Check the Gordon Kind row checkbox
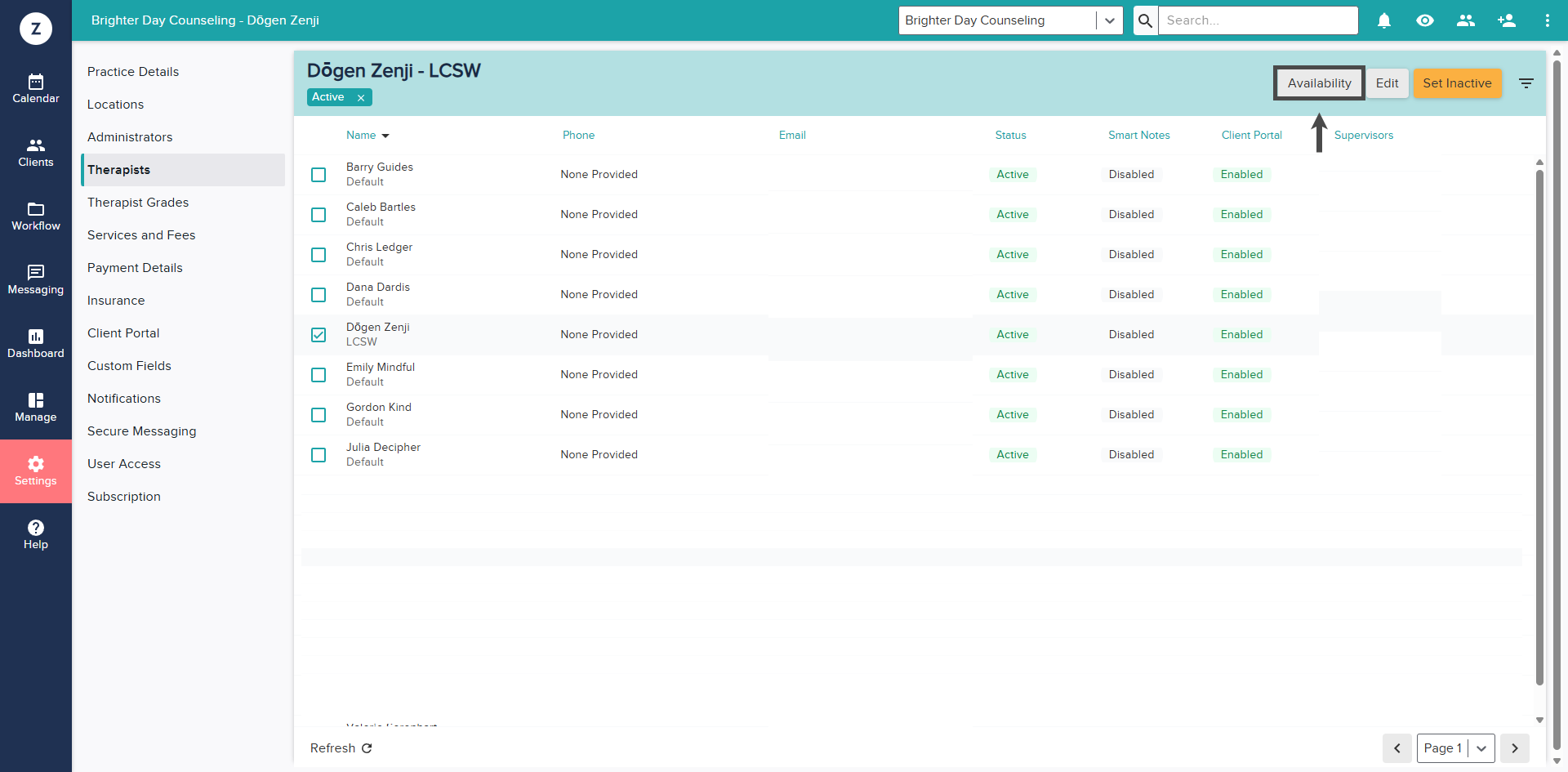This screenshot has height=772, width=1568. (x=318, y=415)
